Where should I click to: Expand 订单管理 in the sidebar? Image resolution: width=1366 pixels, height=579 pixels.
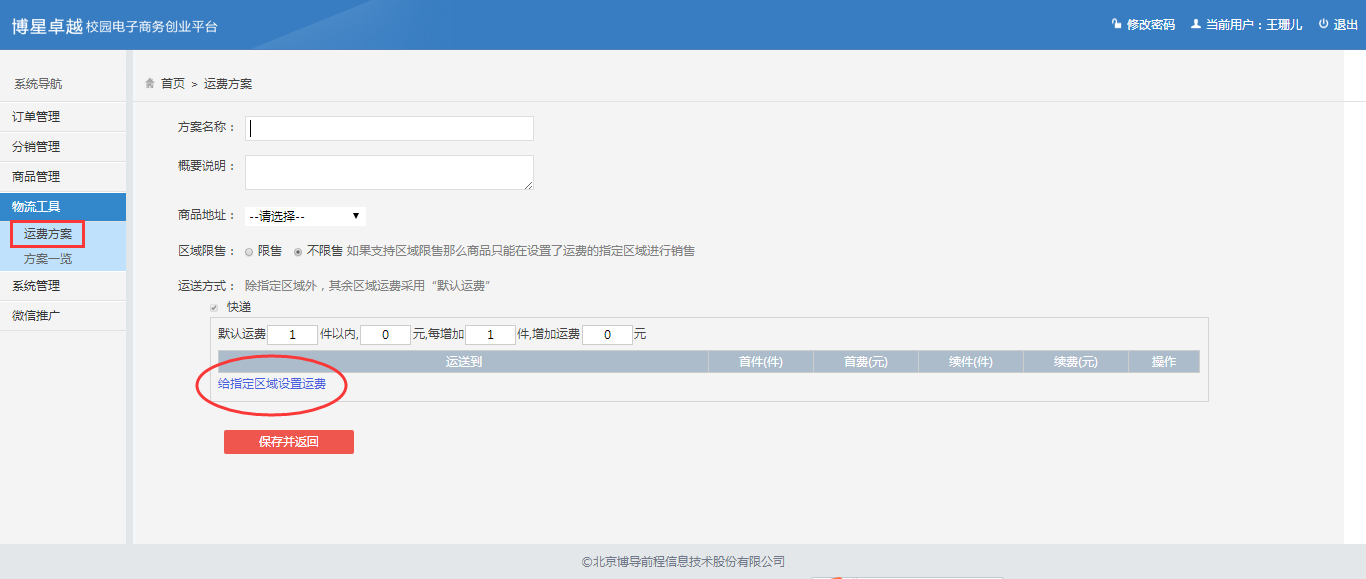tap(36, 117)
